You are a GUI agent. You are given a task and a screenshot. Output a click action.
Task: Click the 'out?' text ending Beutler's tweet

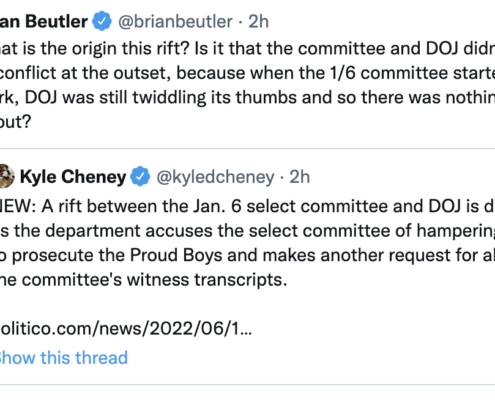[16, 122]
